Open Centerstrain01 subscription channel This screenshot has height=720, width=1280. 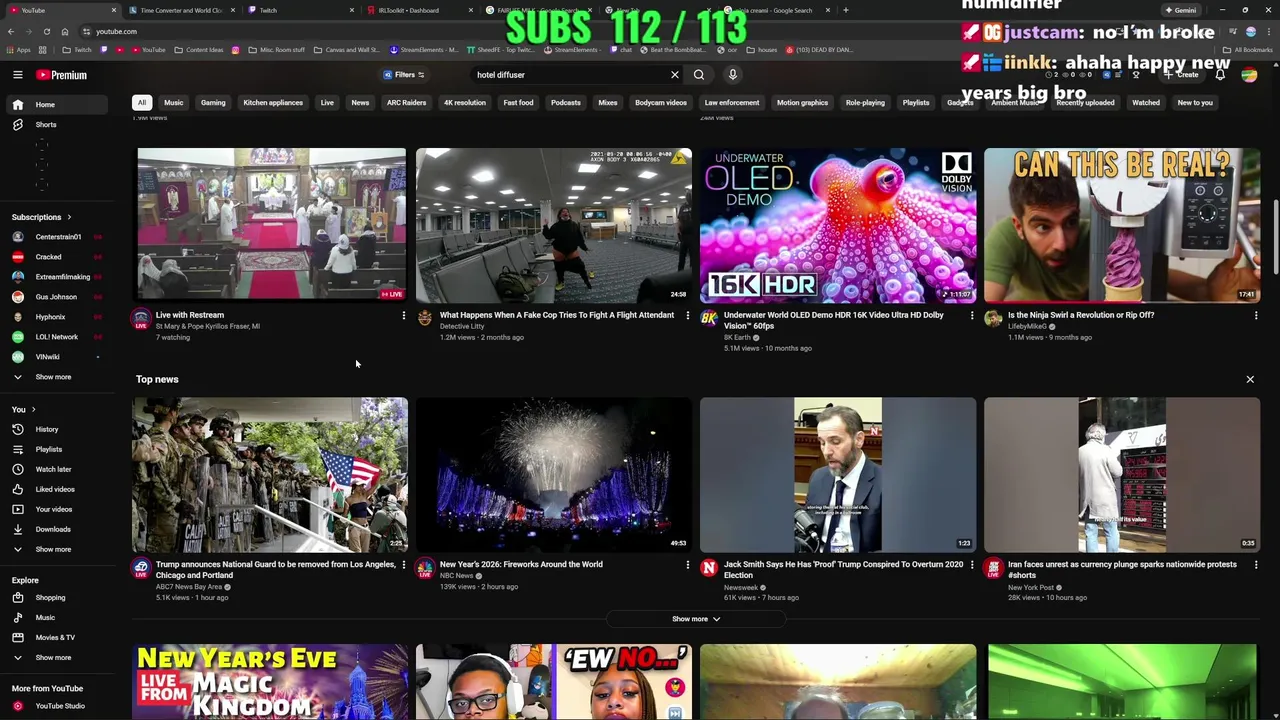click(58, 237)
